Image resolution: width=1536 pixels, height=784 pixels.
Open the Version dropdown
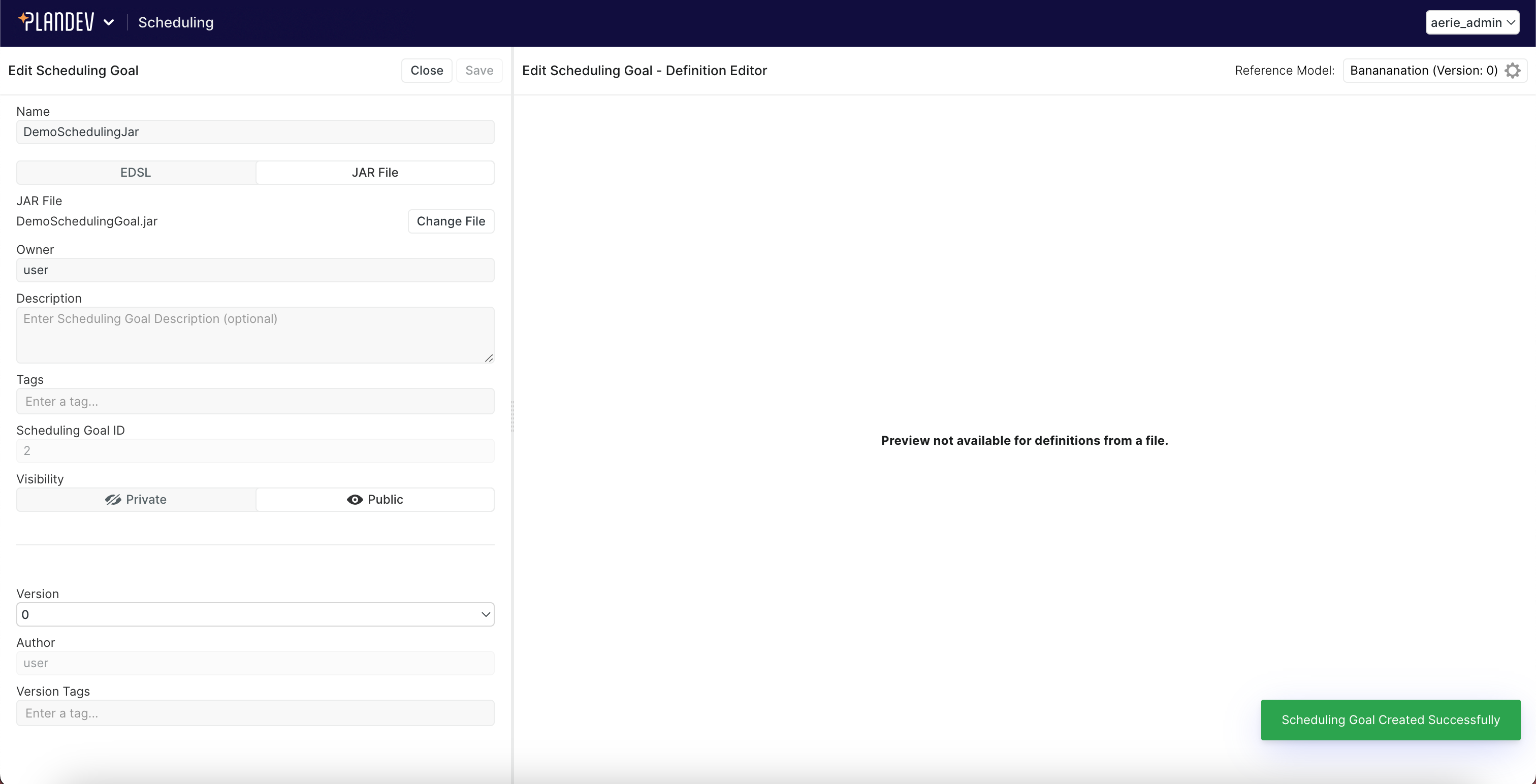click(255, 615)
